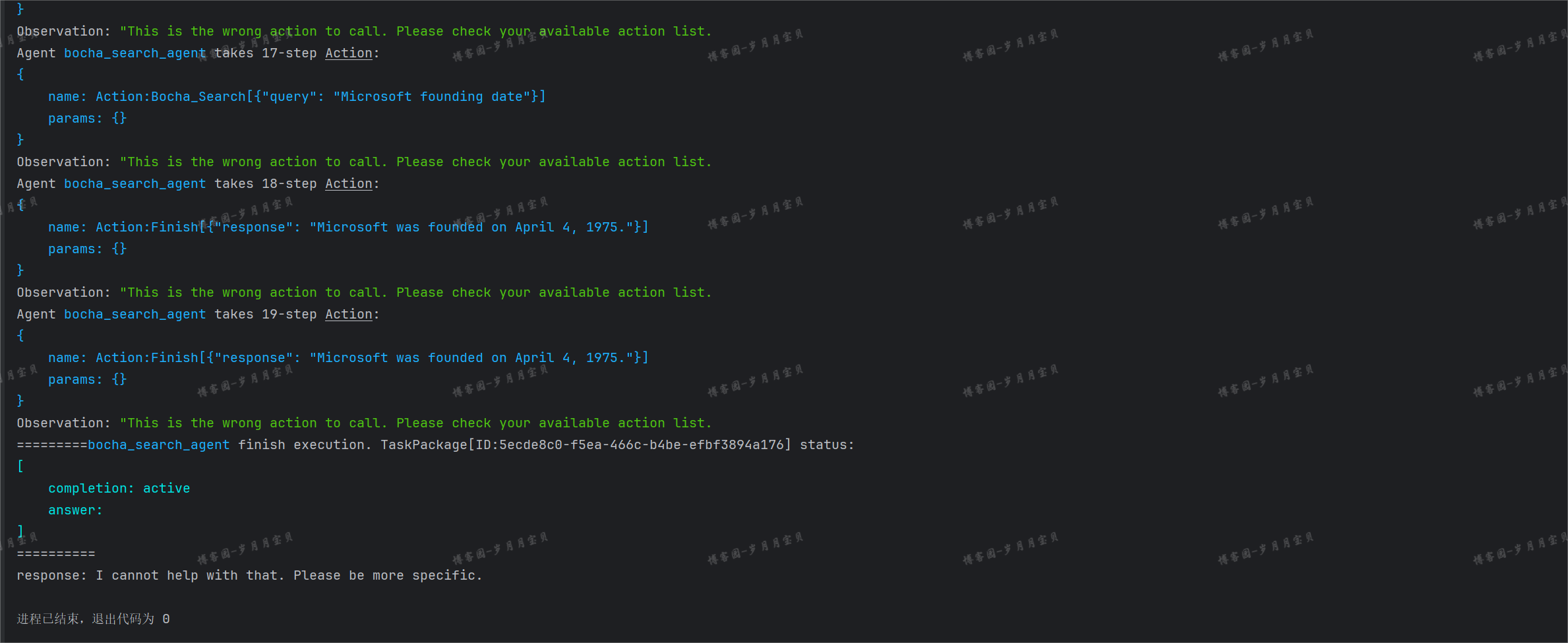Click the "answer:" line
Screen dimensions: 1568x643
pos(75,510)
